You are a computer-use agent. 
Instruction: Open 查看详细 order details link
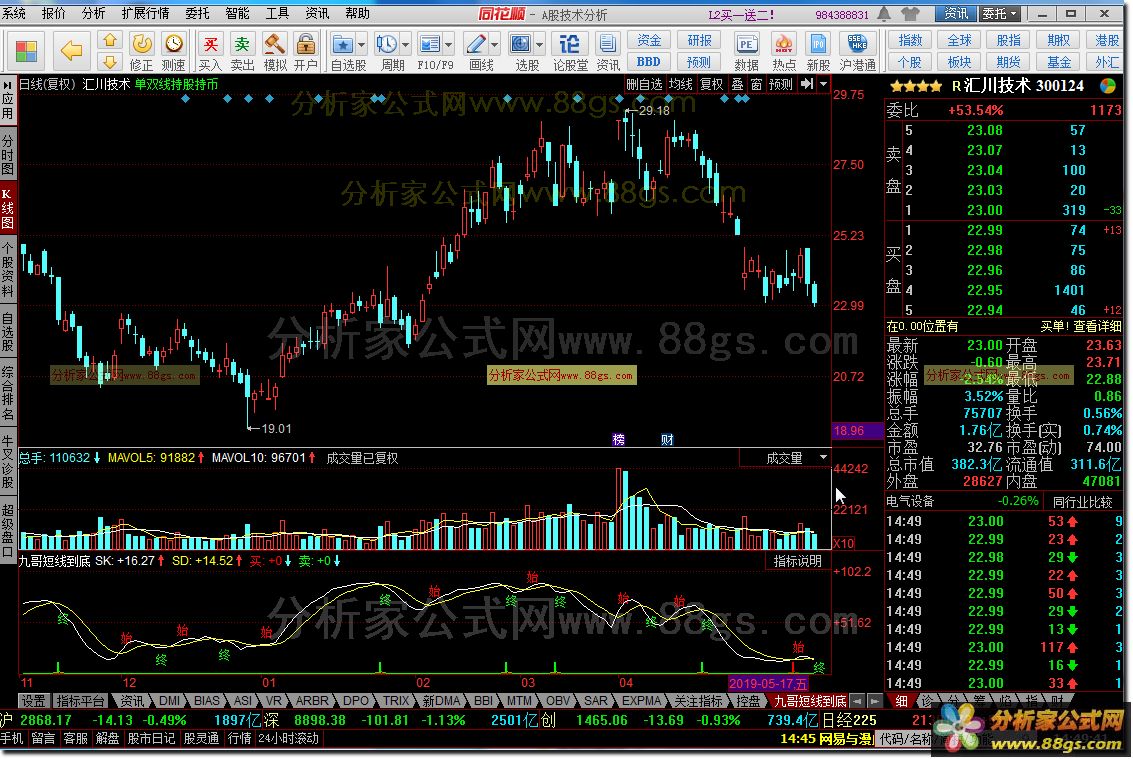point(1097,327)
